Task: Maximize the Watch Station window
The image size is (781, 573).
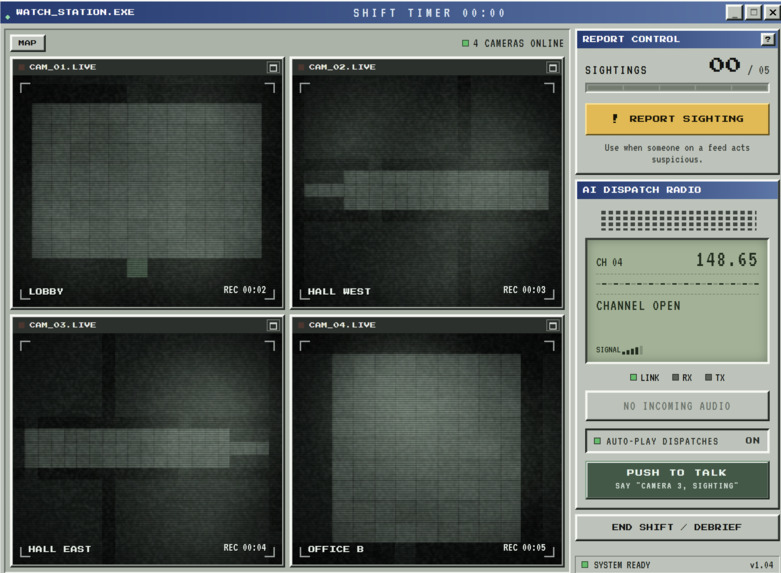Action: [x=753, y=12]
